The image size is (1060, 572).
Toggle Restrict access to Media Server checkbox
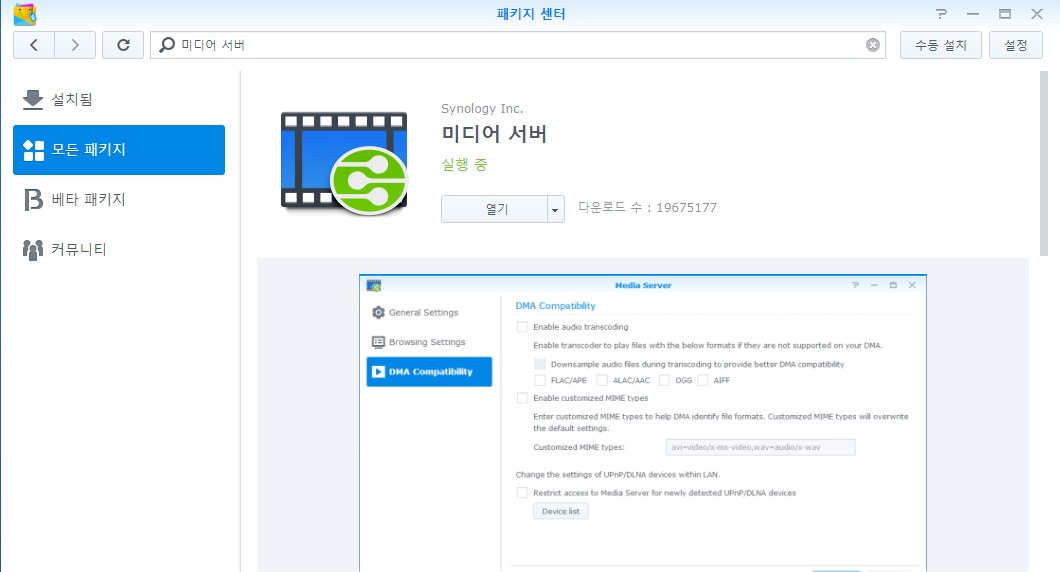[522, 493]
